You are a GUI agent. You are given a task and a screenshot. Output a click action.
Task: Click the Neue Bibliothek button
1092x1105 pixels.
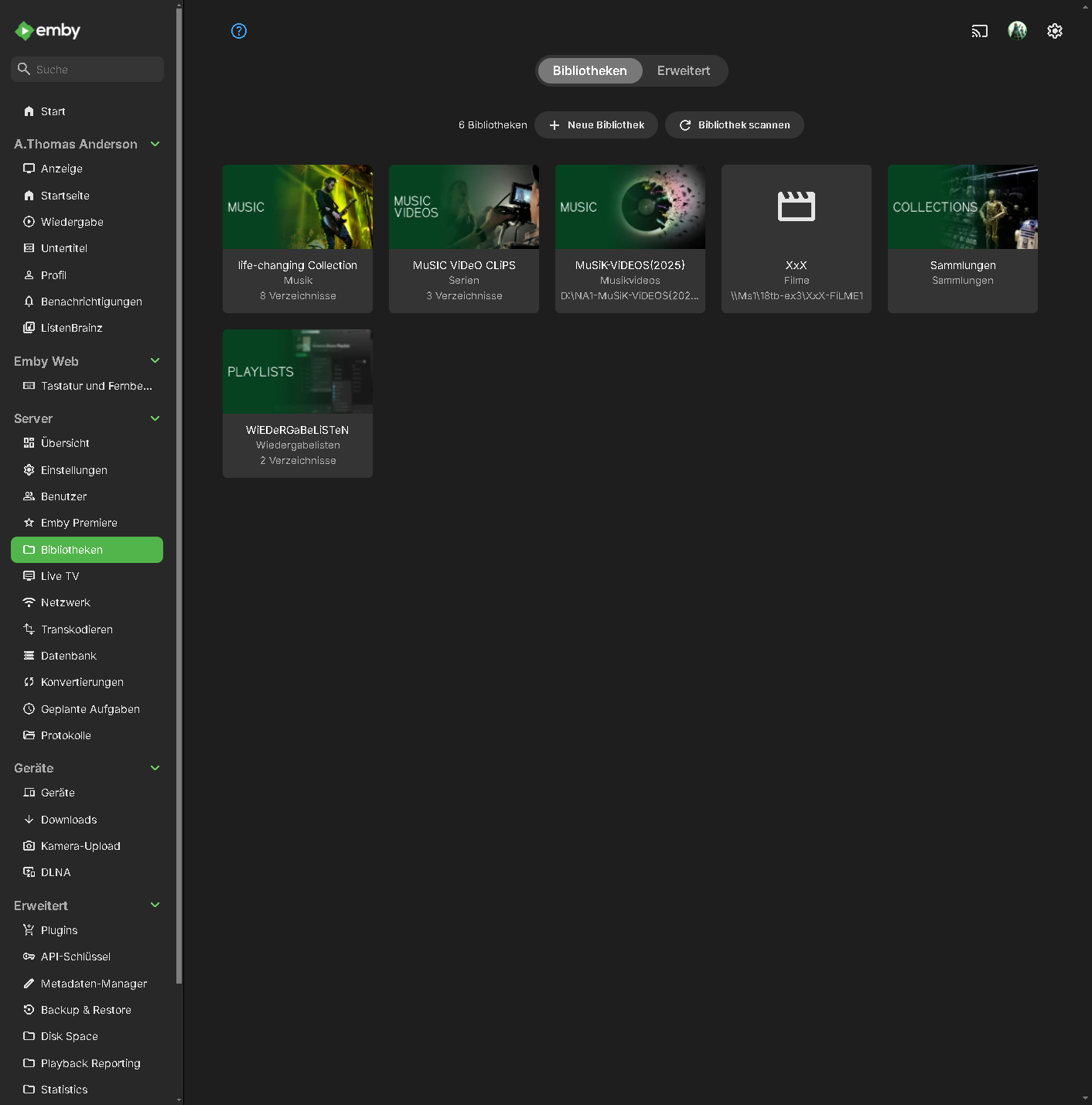596,125
